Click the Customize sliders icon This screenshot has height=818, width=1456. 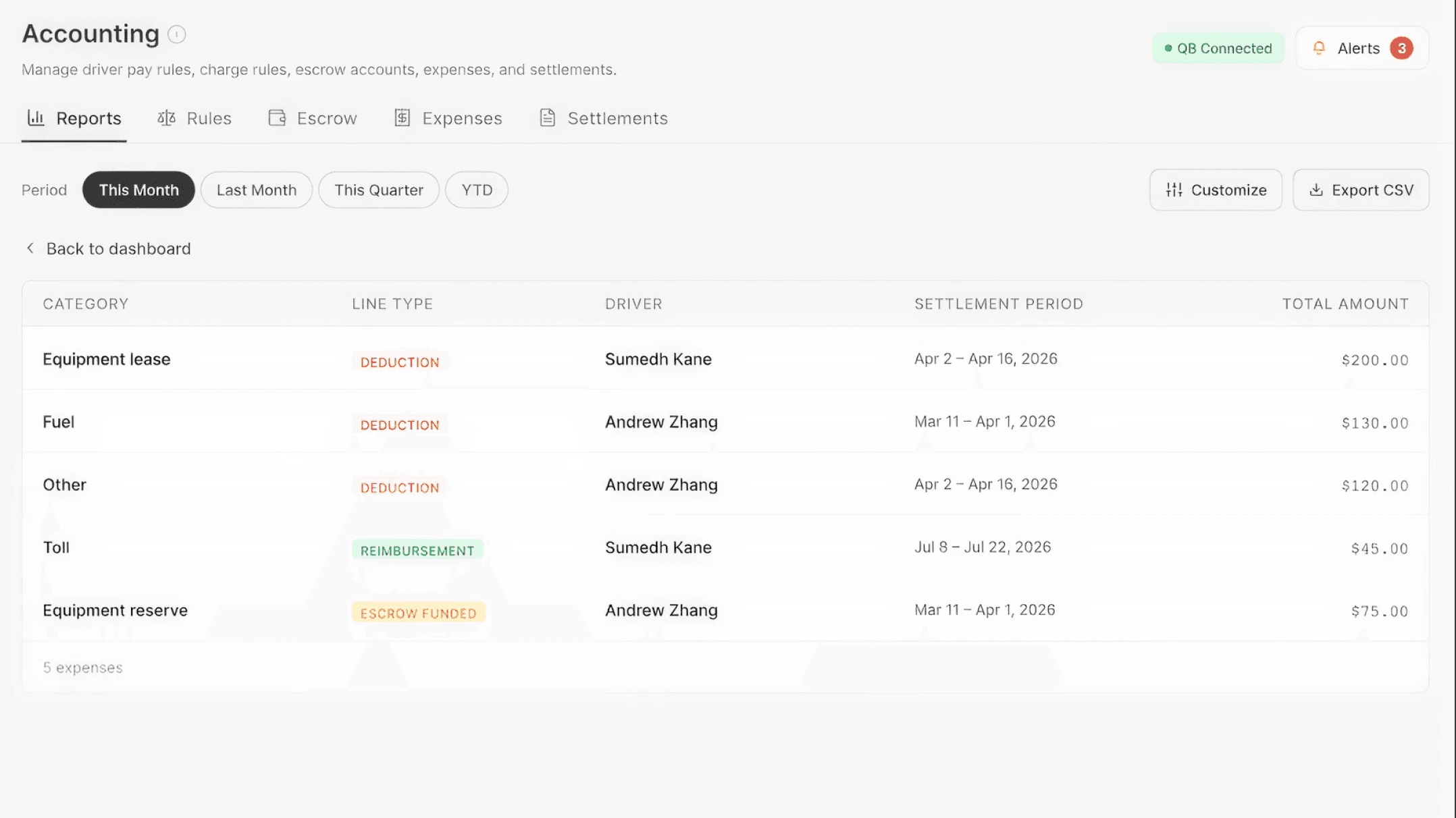1174,190
